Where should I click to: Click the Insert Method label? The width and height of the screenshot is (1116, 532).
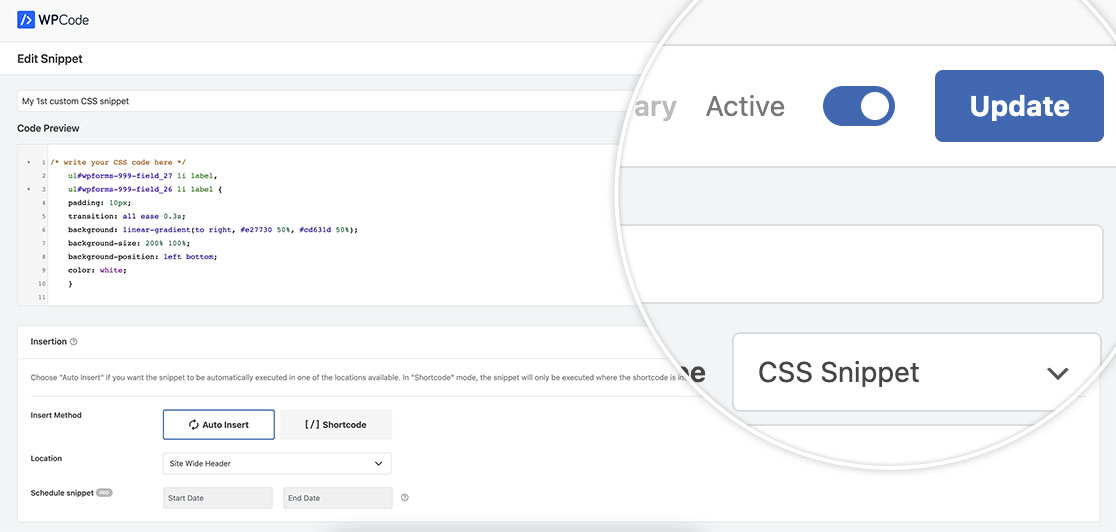point(56,415)
